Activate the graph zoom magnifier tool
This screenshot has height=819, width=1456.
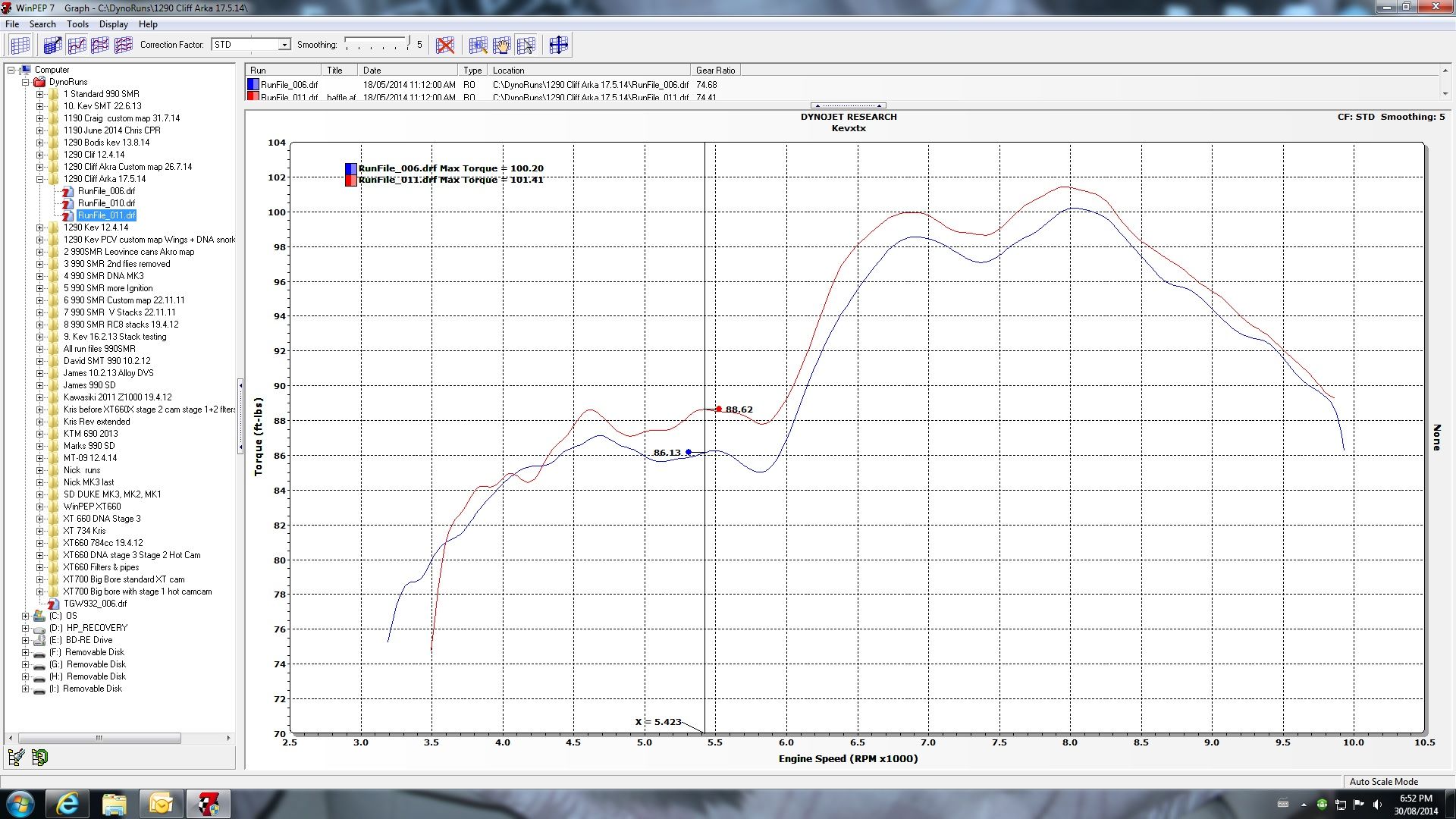coord(478,45)
